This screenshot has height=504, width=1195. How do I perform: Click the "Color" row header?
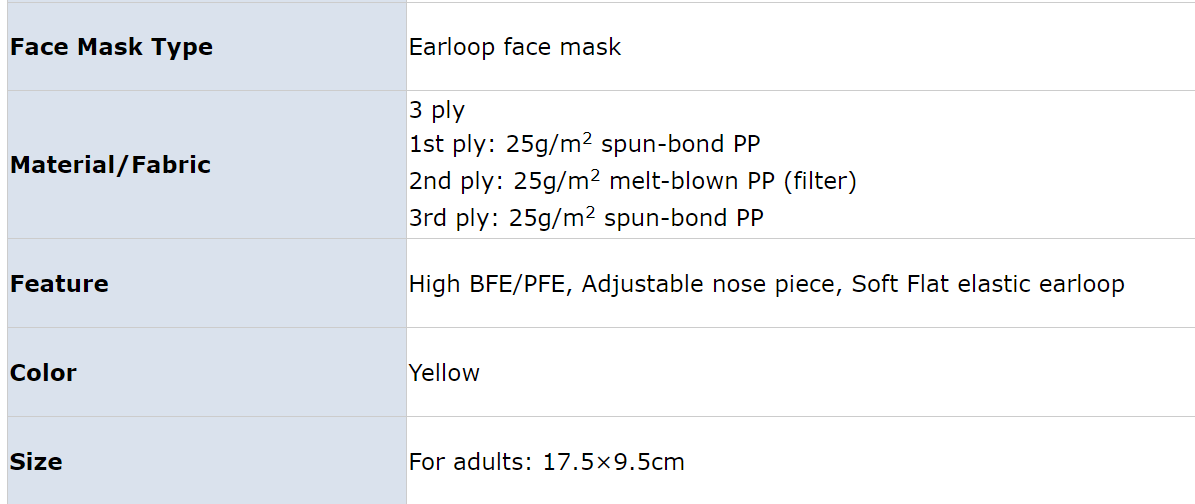click(x=43, y=373)
